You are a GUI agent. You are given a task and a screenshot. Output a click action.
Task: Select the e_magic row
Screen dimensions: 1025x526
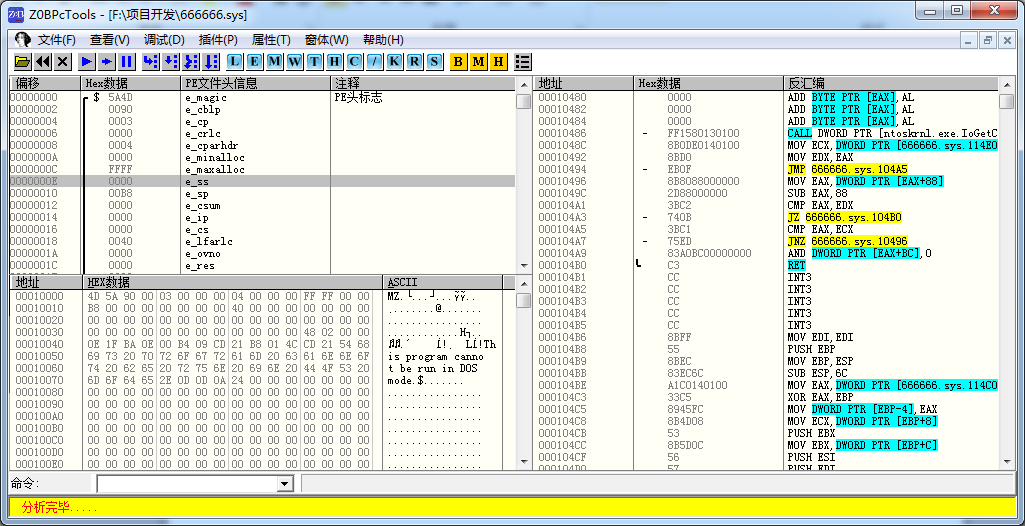click(263, 97)
